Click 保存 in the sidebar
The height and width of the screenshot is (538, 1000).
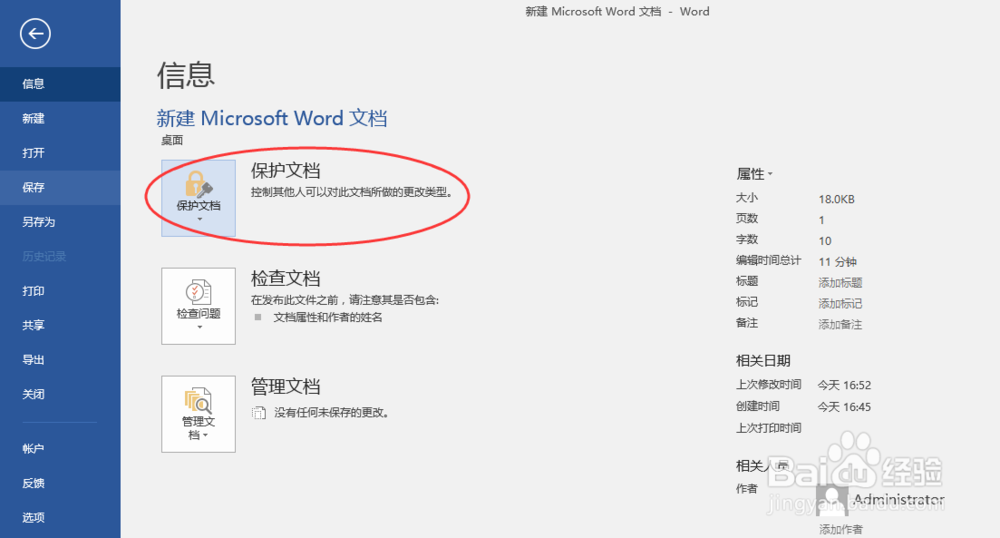(x=60, y=187)
